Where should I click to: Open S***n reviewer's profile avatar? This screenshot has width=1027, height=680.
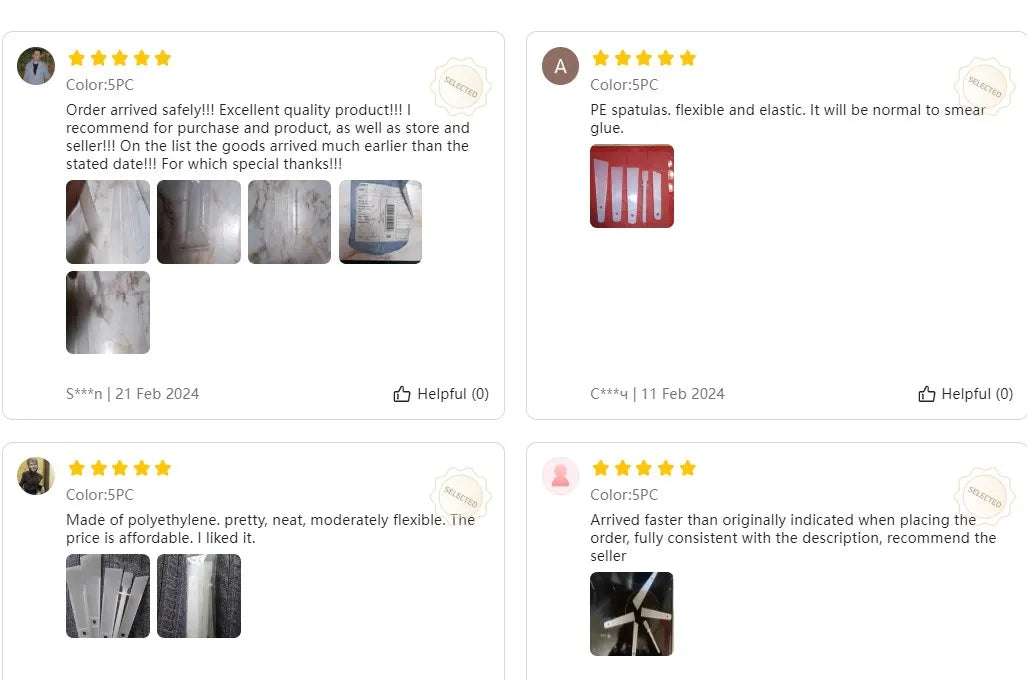[36, 66]
